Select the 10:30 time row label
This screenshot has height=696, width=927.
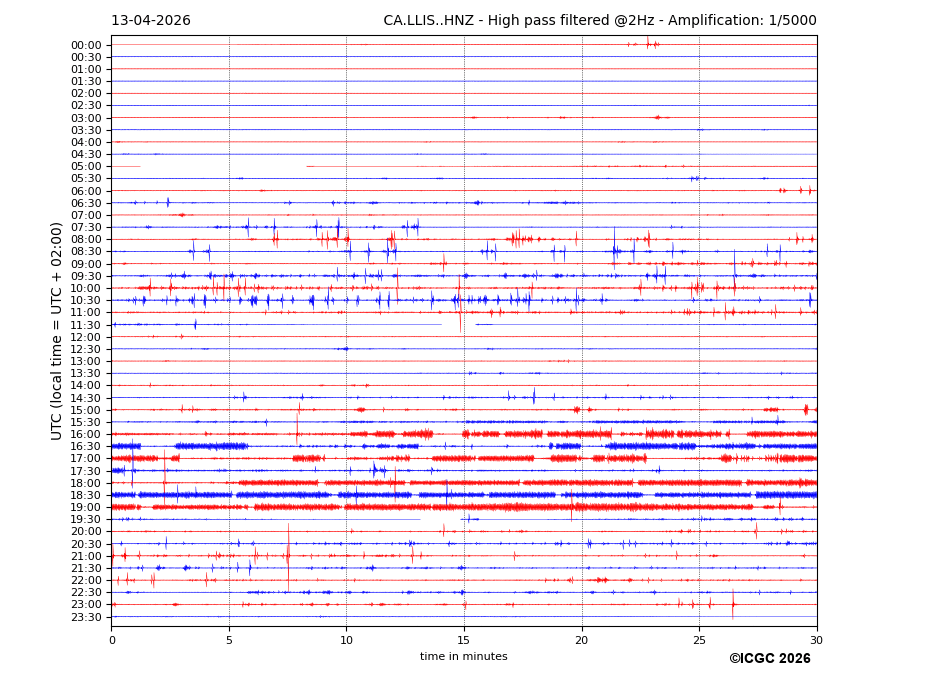coord(85,301)
